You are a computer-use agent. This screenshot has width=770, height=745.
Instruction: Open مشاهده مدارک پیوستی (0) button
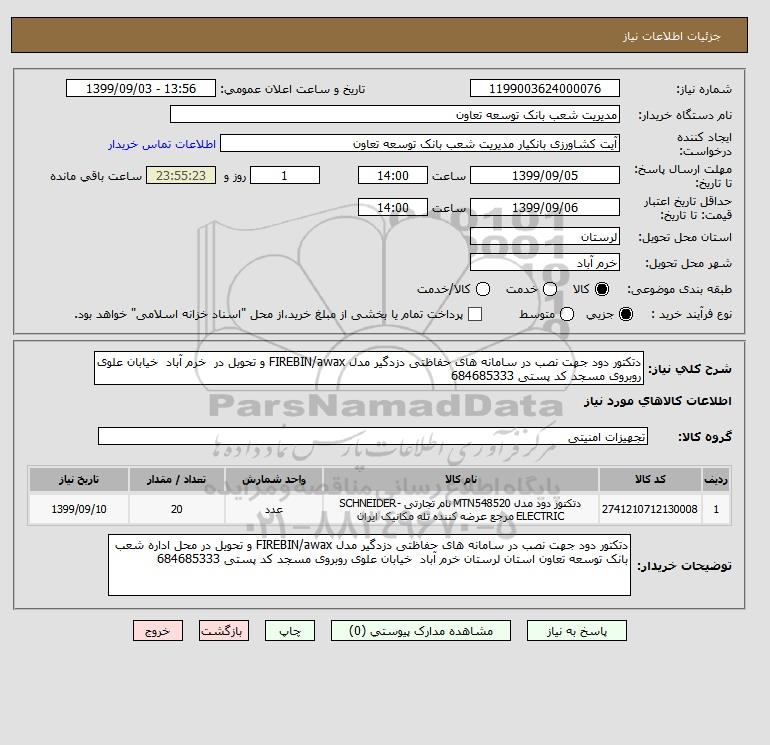(421, 631)
